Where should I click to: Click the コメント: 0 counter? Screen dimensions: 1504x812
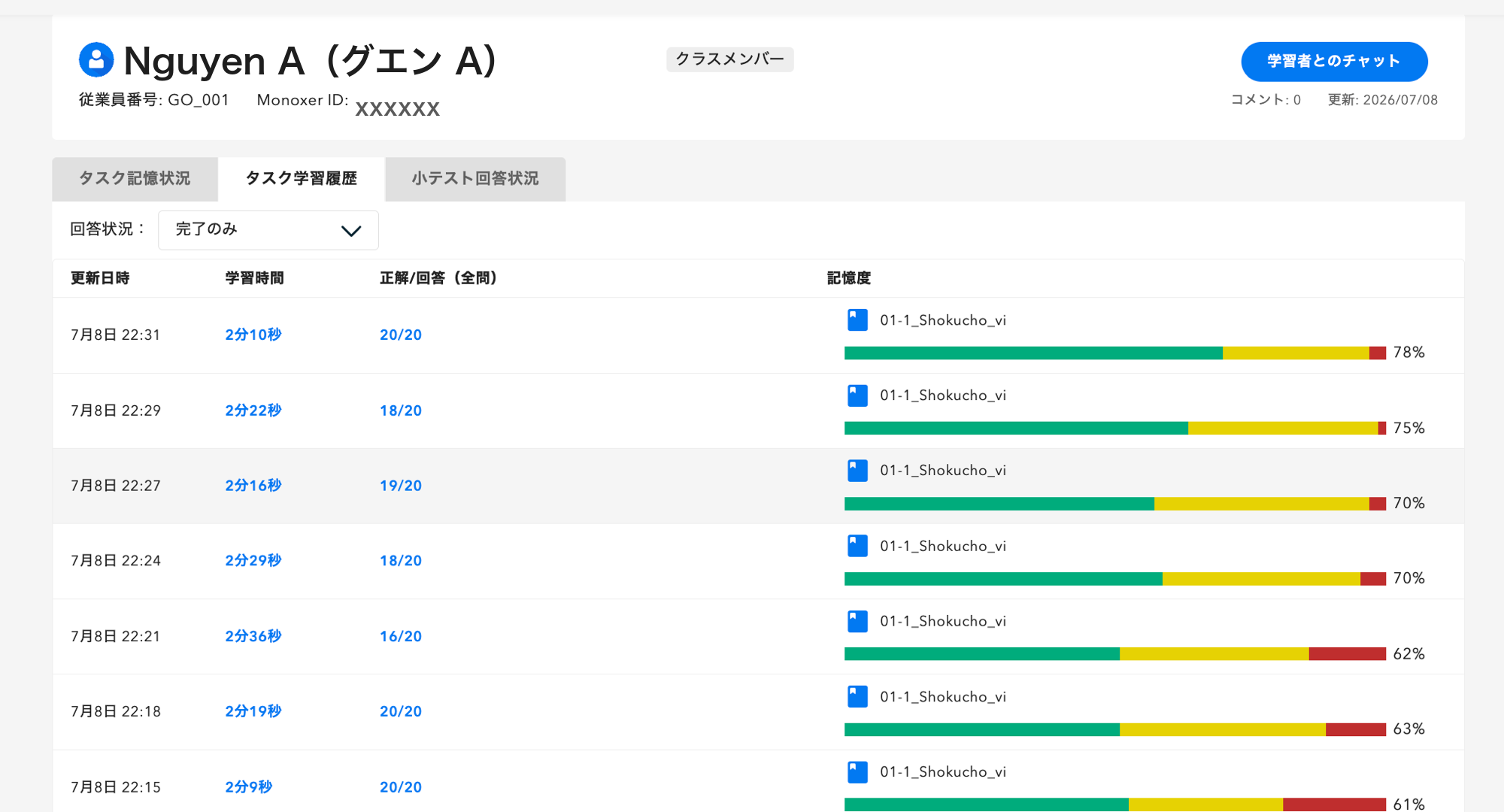[1266, 100]
